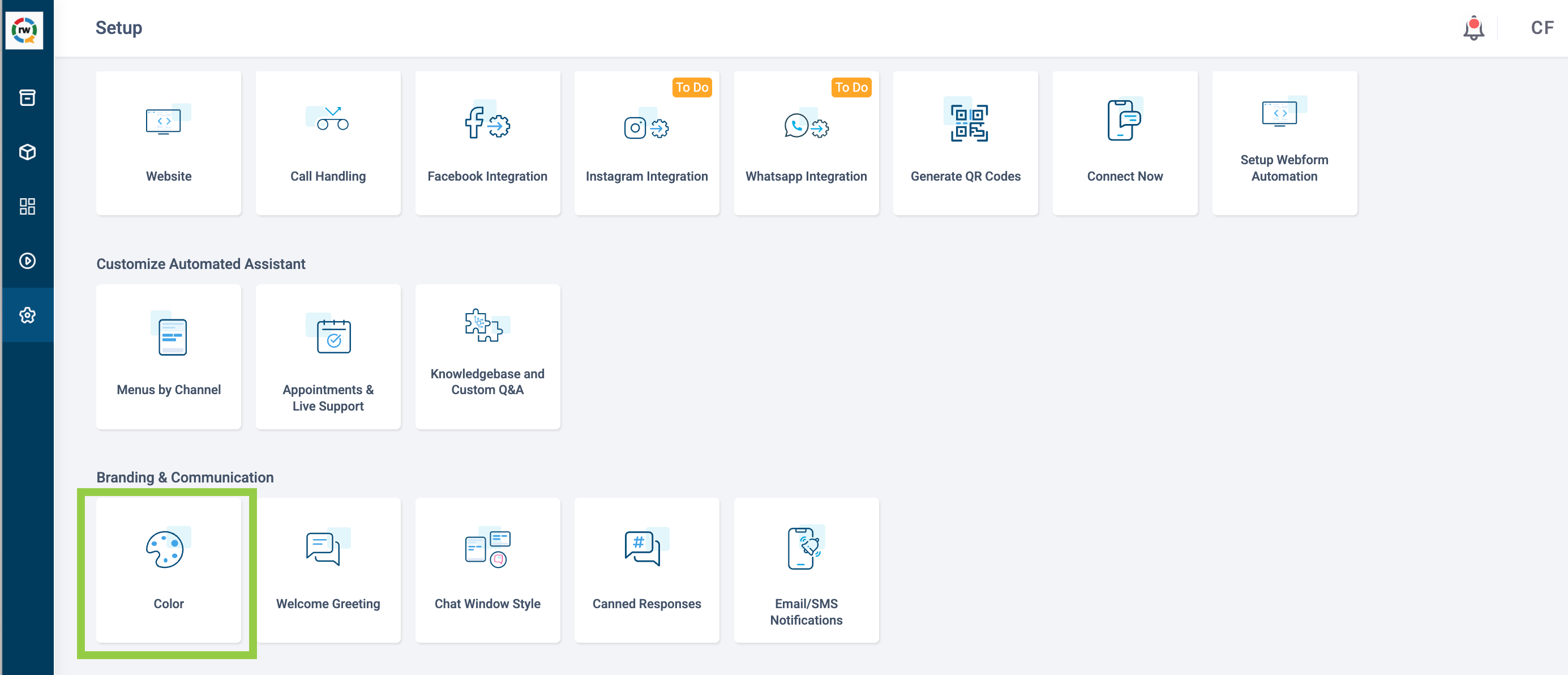Open the Welcome Greeting settings tile

click(x=328, y=570)
